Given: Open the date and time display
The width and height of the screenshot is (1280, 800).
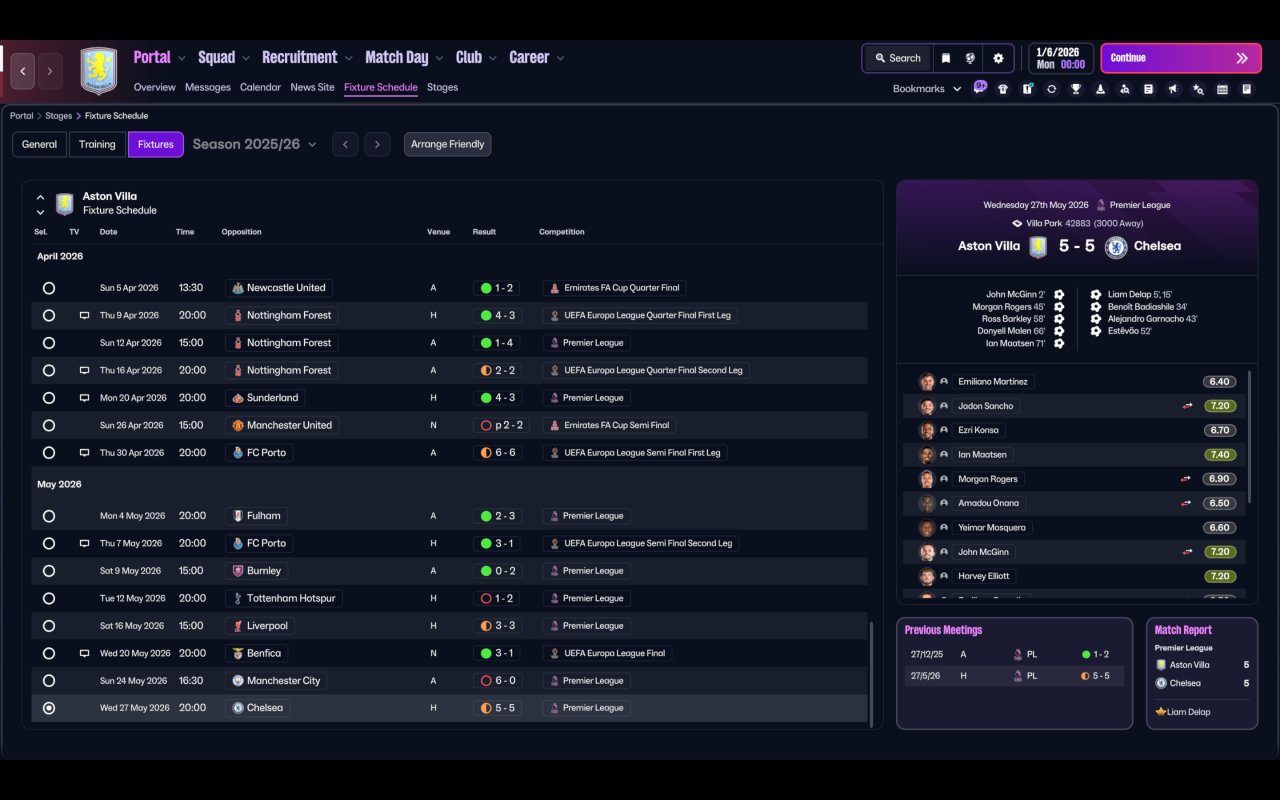Looking at the screenshot, I should point(1061,58).
